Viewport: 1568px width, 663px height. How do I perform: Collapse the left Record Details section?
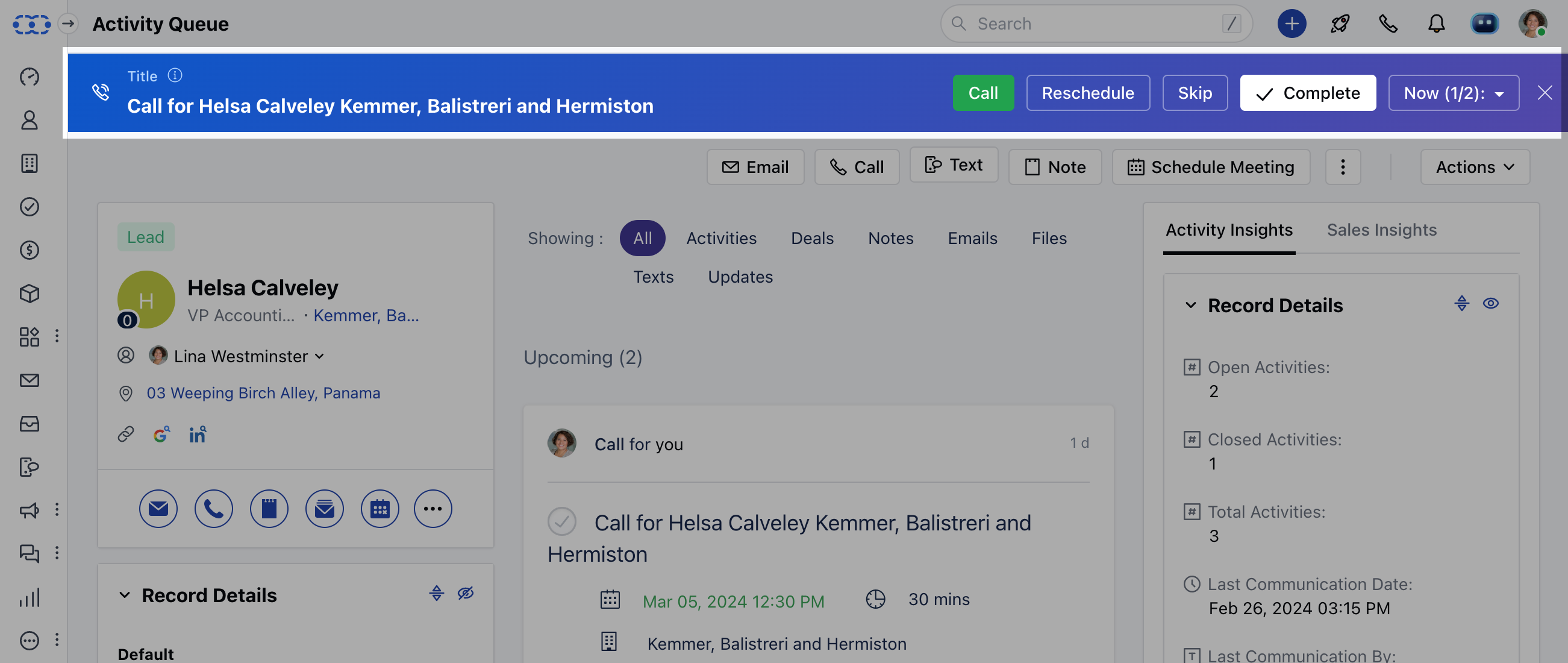[x=125, y=595]
